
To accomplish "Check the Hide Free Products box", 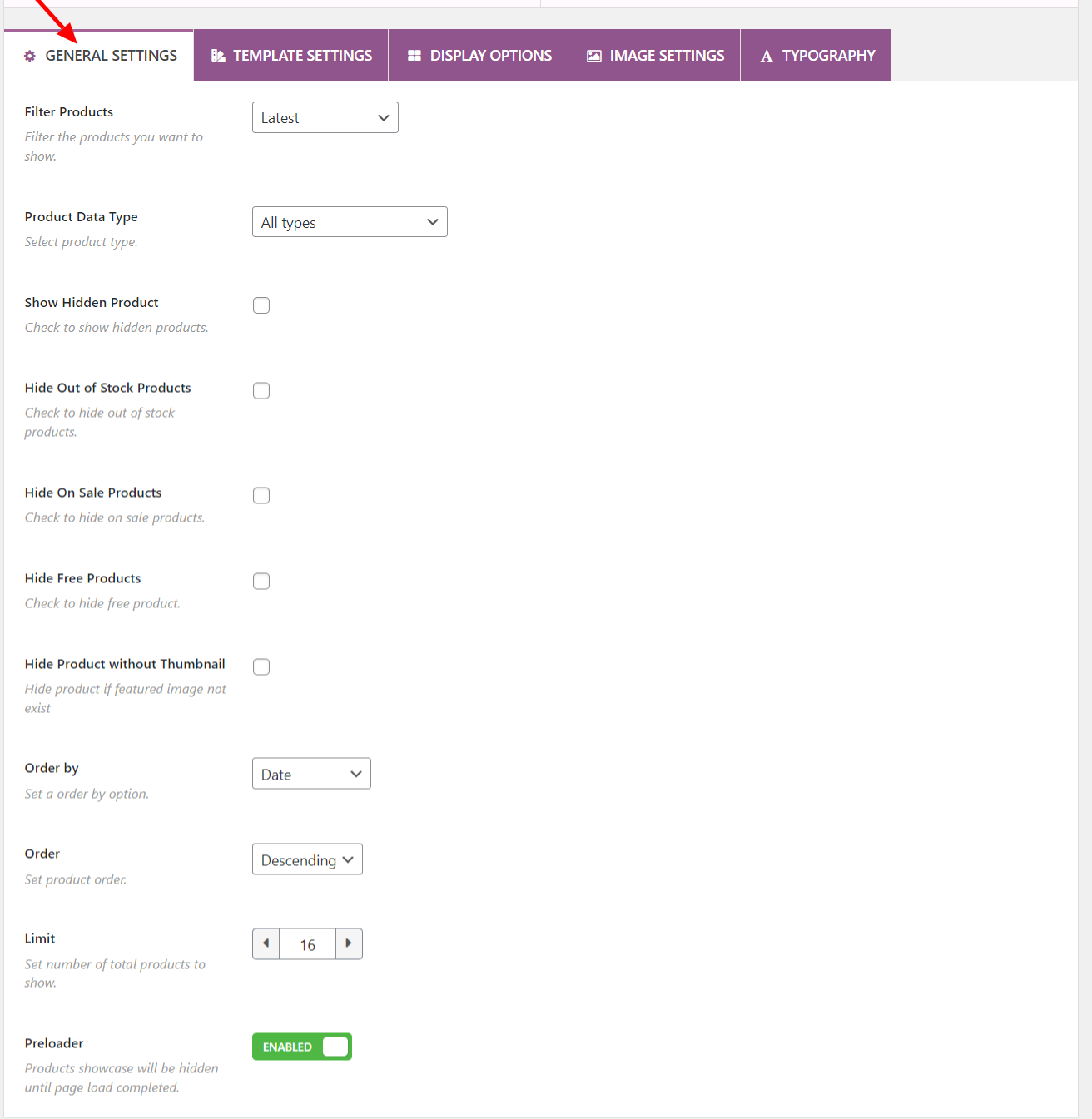I will 261,581.
